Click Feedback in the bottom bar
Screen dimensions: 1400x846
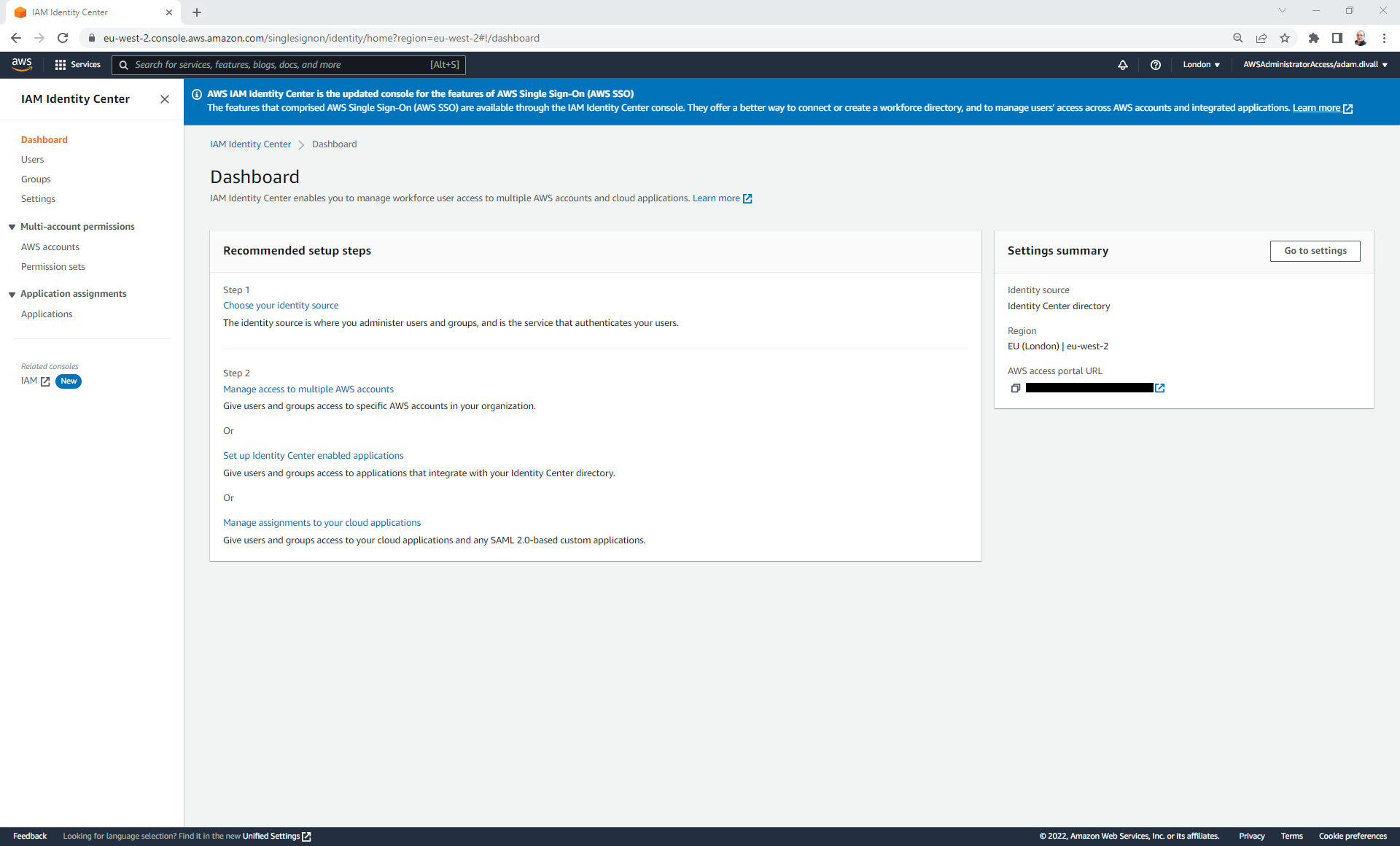coord(29,836)
